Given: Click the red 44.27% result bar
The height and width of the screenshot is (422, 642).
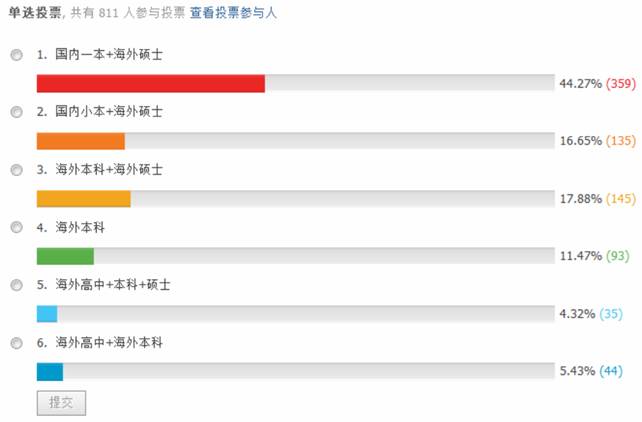Looking at the screenshot, I should click(x=151, y=83).
